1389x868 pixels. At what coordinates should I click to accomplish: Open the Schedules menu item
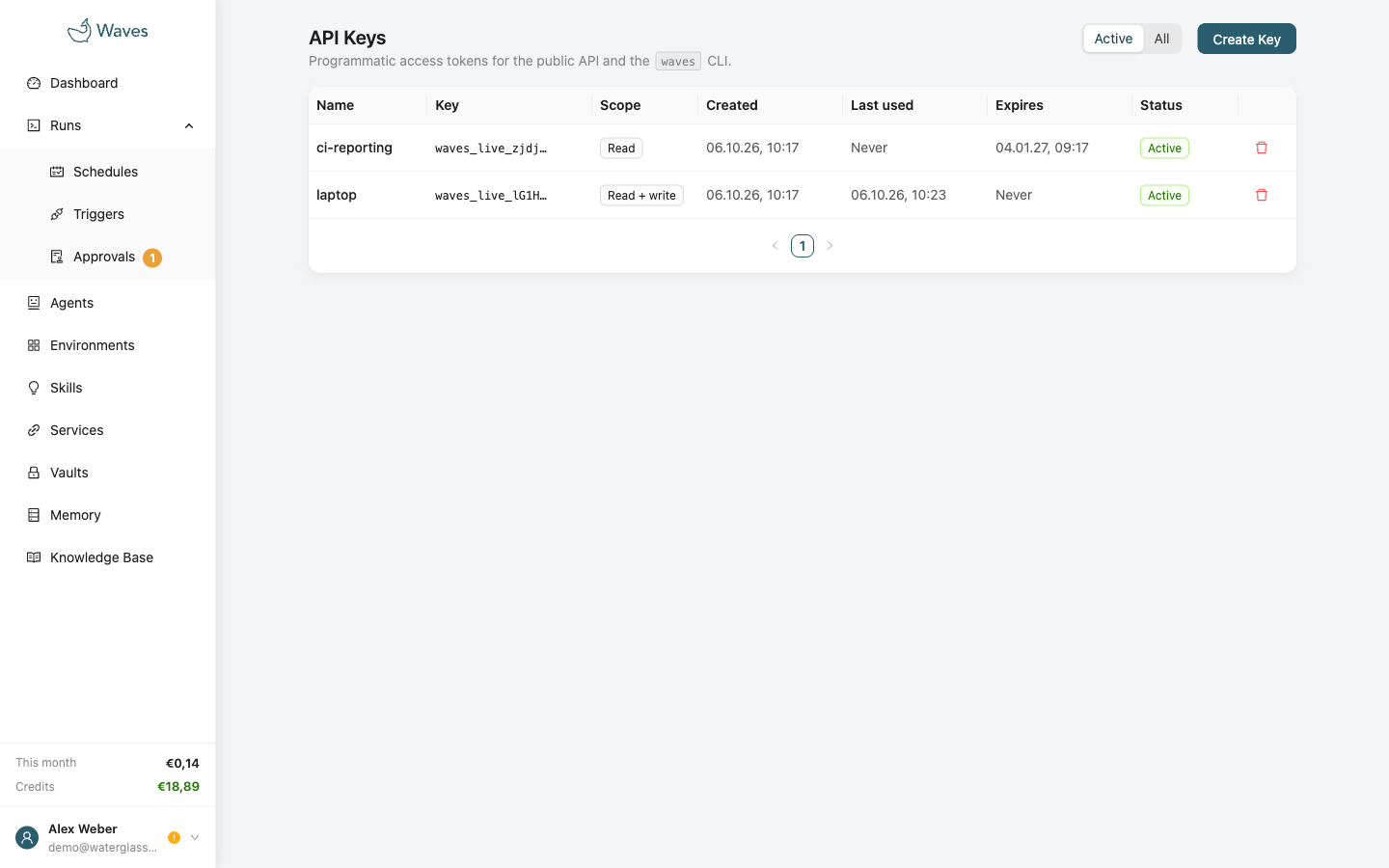[108, 172]
